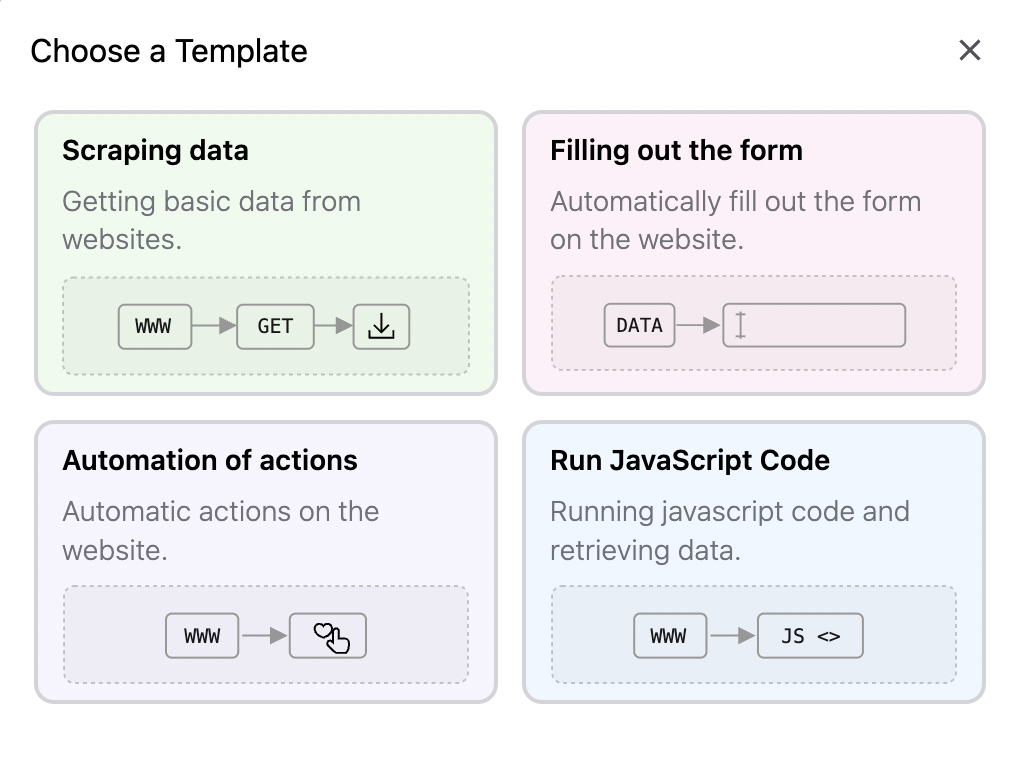Click arrow between DATA and input field
1018x764 pixels.
(x=699, y=326)
